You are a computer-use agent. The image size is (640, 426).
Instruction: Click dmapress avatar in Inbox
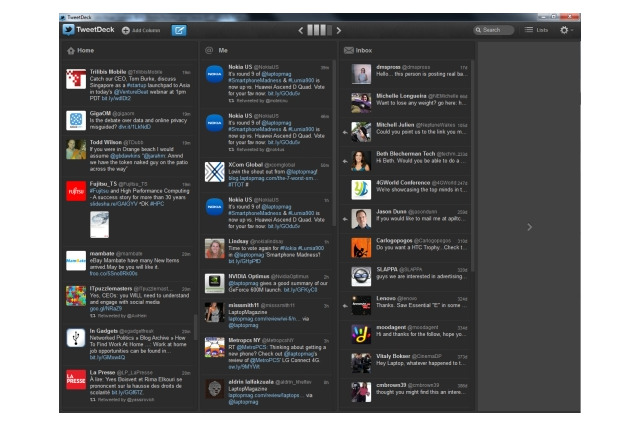361,74
